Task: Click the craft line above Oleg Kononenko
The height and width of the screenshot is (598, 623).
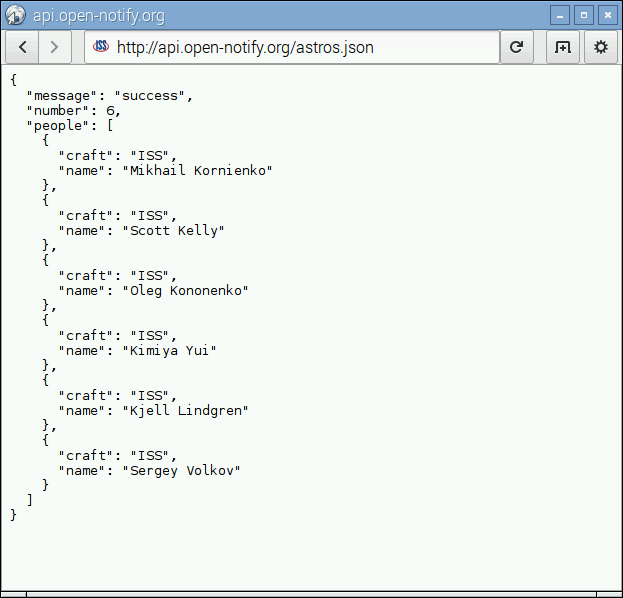Action: (117, 276)
